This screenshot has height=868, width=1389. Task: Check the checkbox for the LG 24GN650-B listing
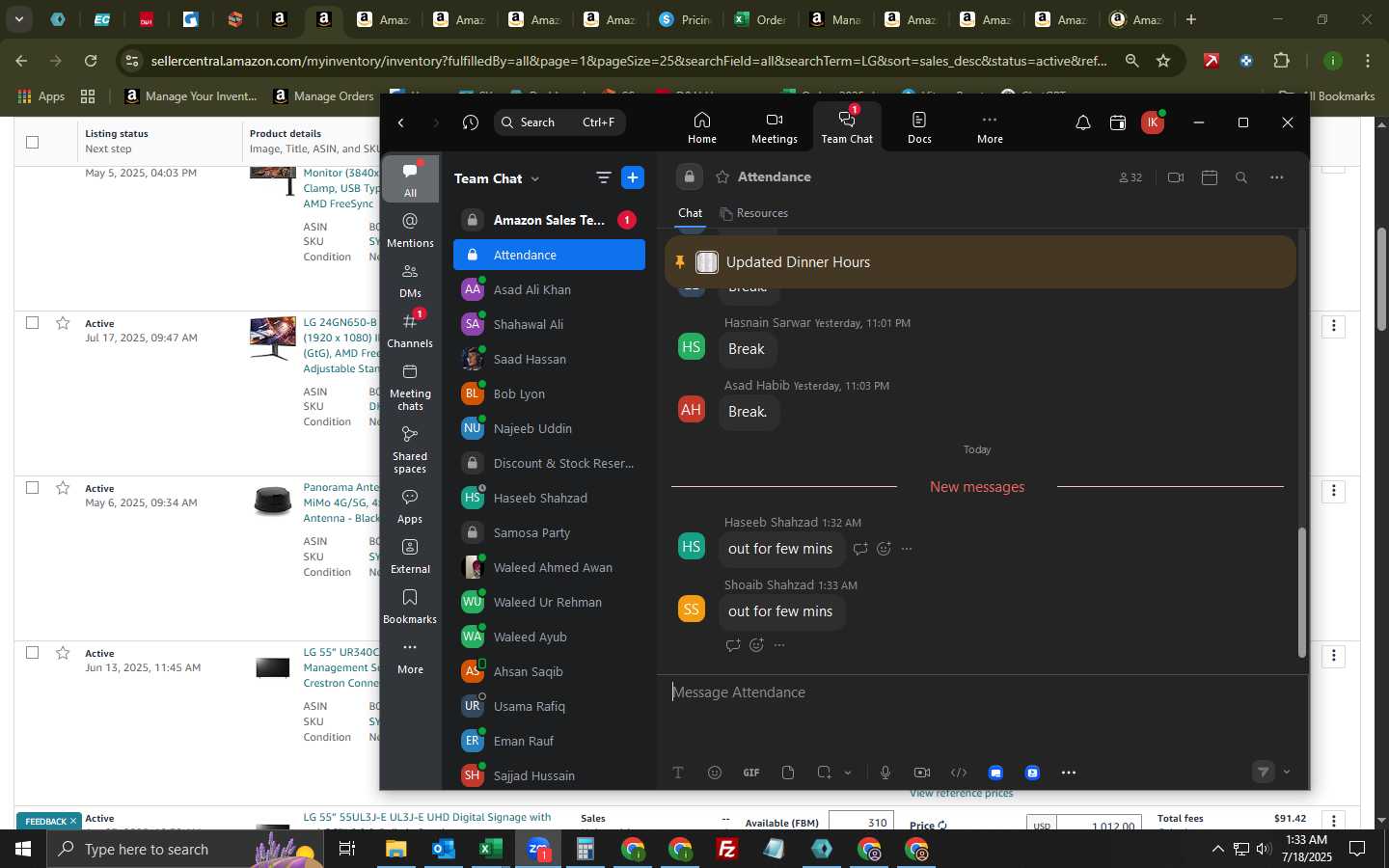[32, 322]
